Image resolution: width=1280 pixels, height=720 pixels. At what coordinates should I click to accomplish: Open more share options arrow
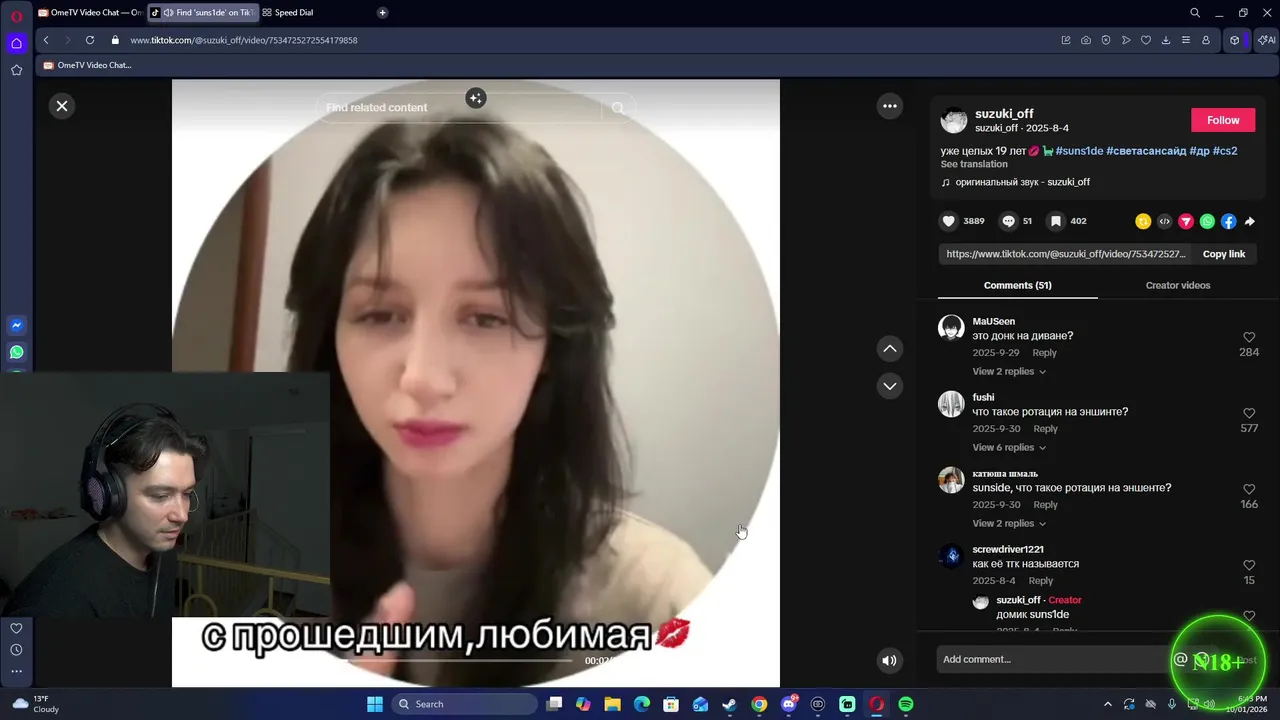tap(1249, 221)
